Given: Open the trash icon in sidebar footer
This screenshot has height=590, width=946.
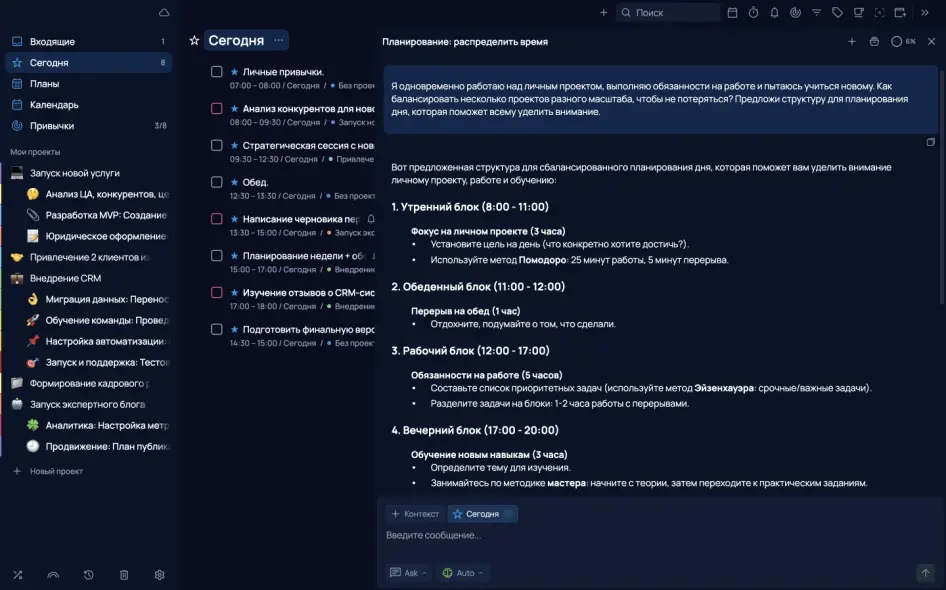Looking at the screenshot, I should point(124,575).
